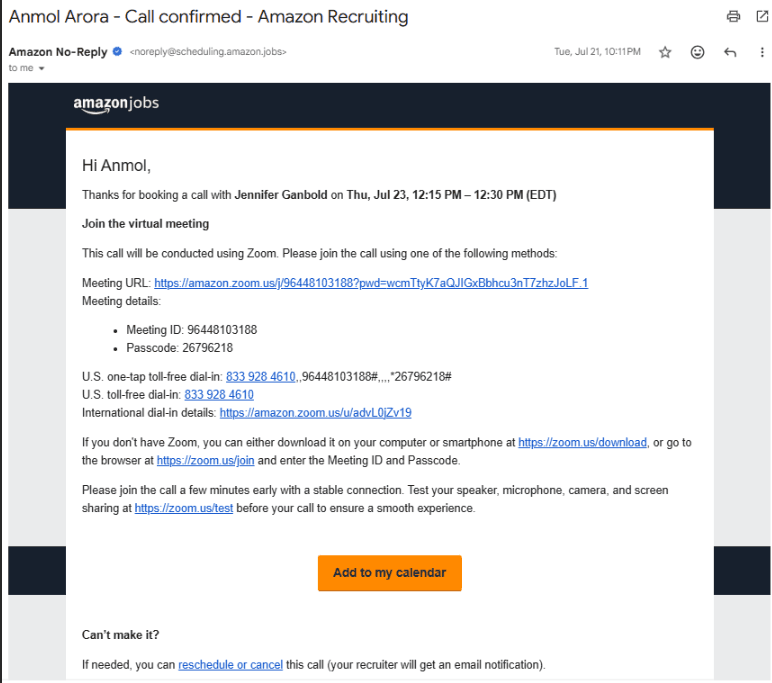
Task: Click the Passcode: 26796218 line
Action: 180,348
